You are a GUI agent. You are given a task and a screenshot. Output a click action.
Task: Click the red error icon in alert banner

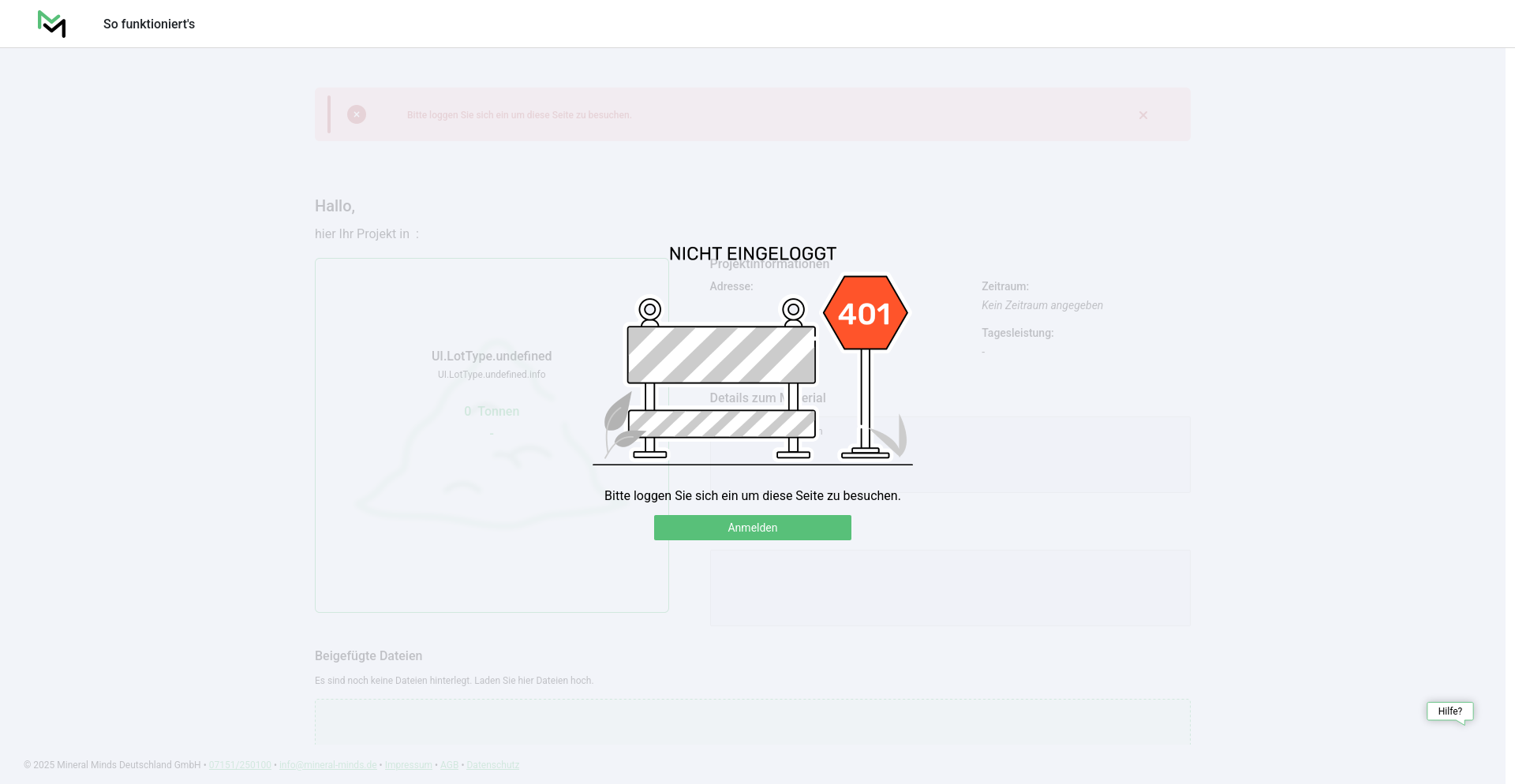pos(357,114)
